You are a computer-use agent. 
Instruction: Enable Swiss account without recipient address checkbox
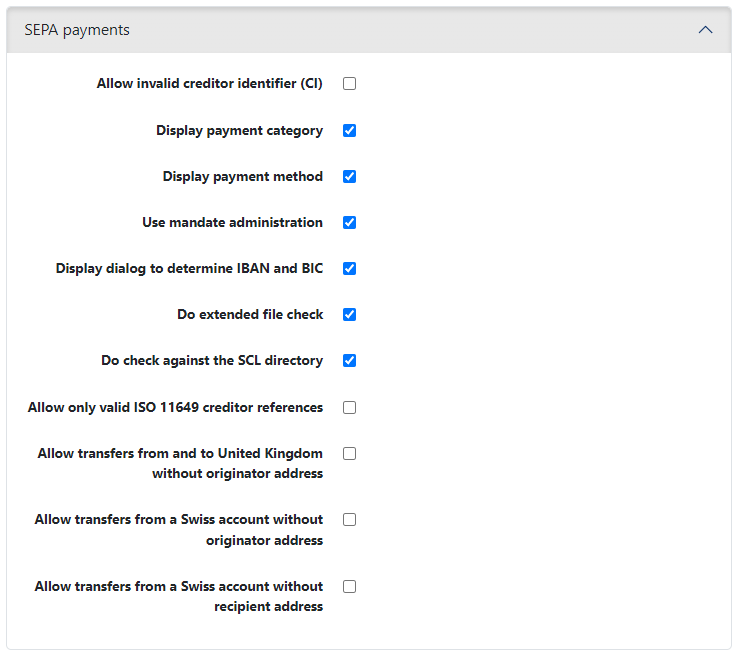349,586
